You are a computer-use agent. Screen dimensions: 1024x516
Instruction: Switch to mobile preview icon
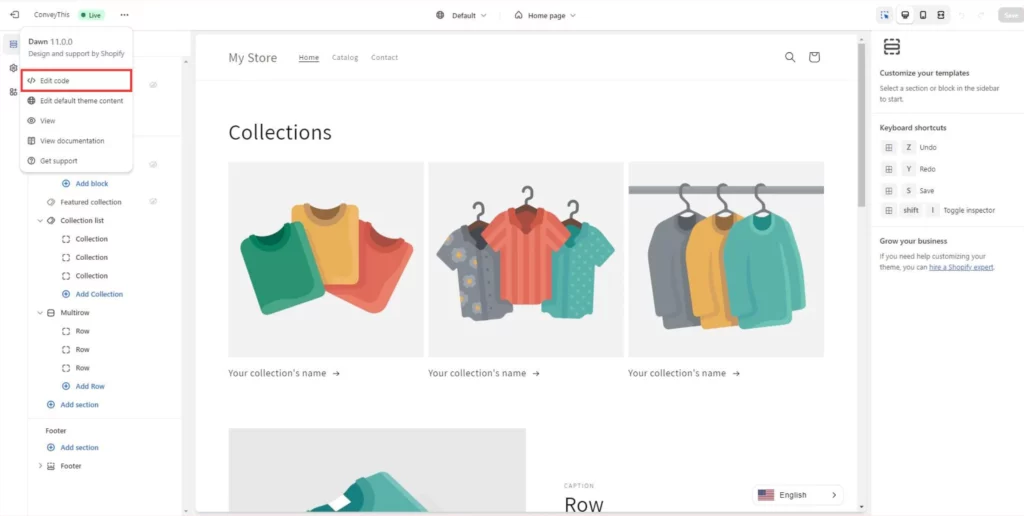pyautogui.click(x=923, y=15)
